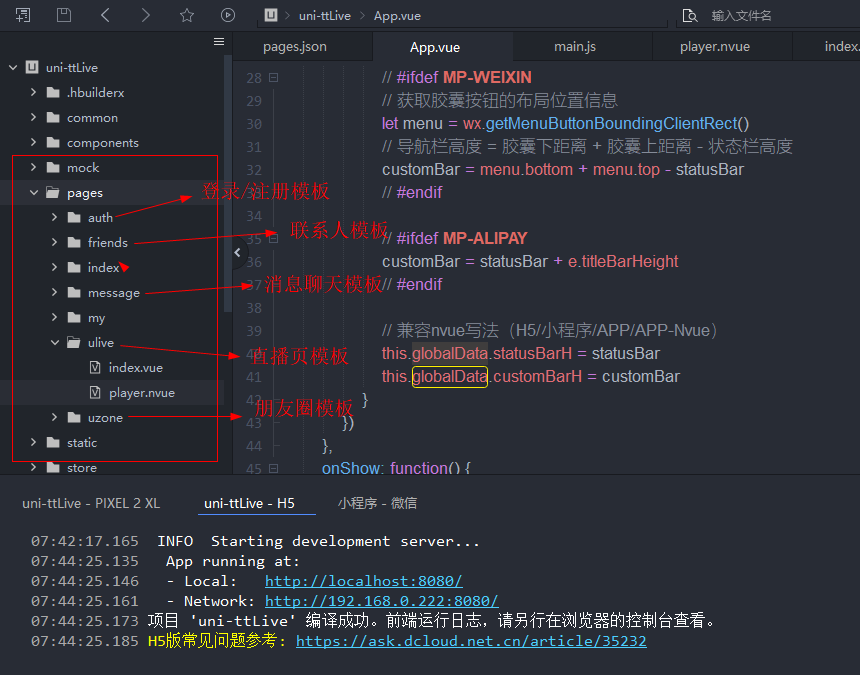Toggle code fold at line 28
This screenshot has width=860, height=675.
pyautogui.click(x=273, y=78)
